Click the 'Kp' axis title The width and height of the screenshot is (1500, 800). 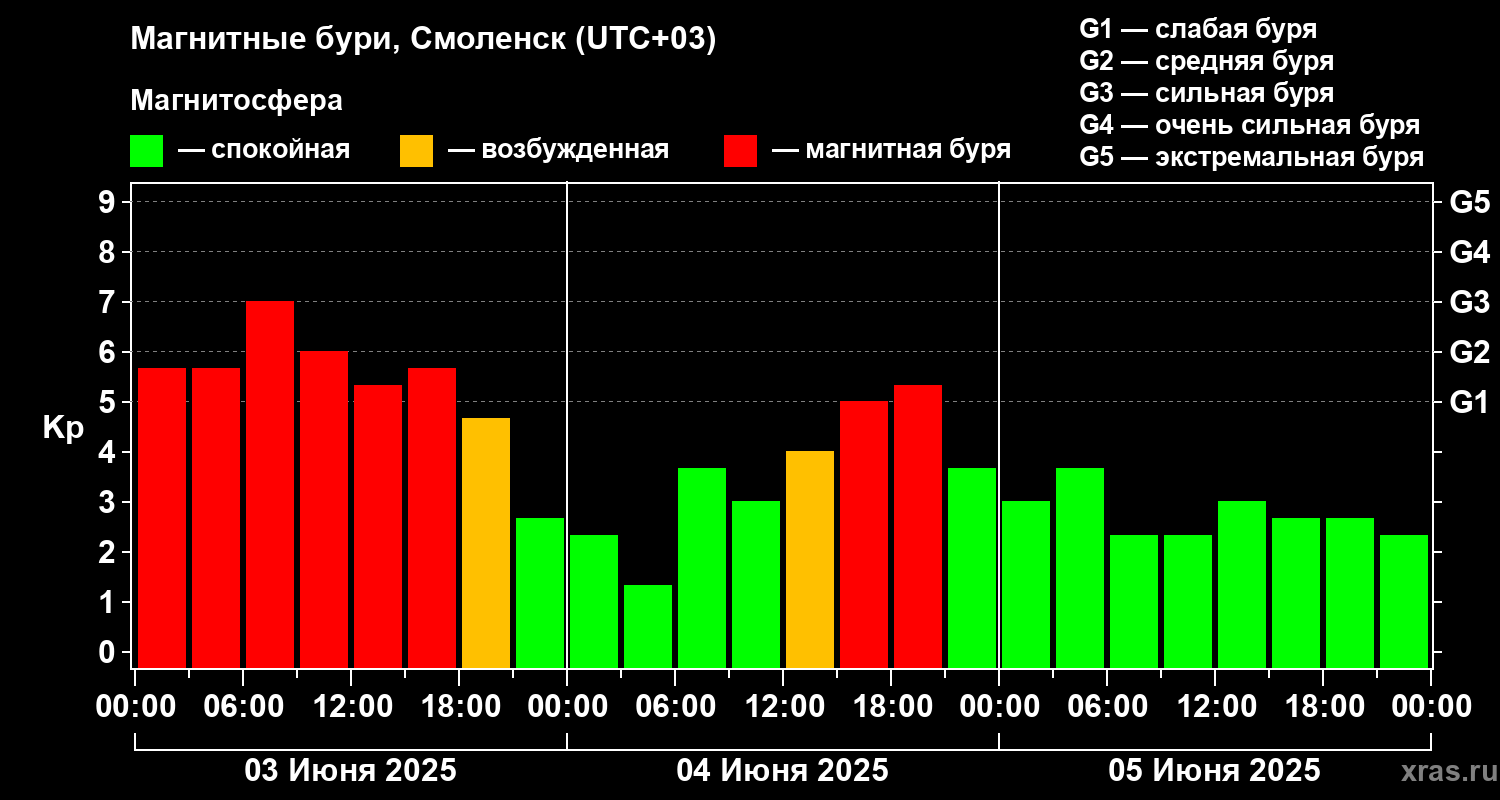[63, 428]
